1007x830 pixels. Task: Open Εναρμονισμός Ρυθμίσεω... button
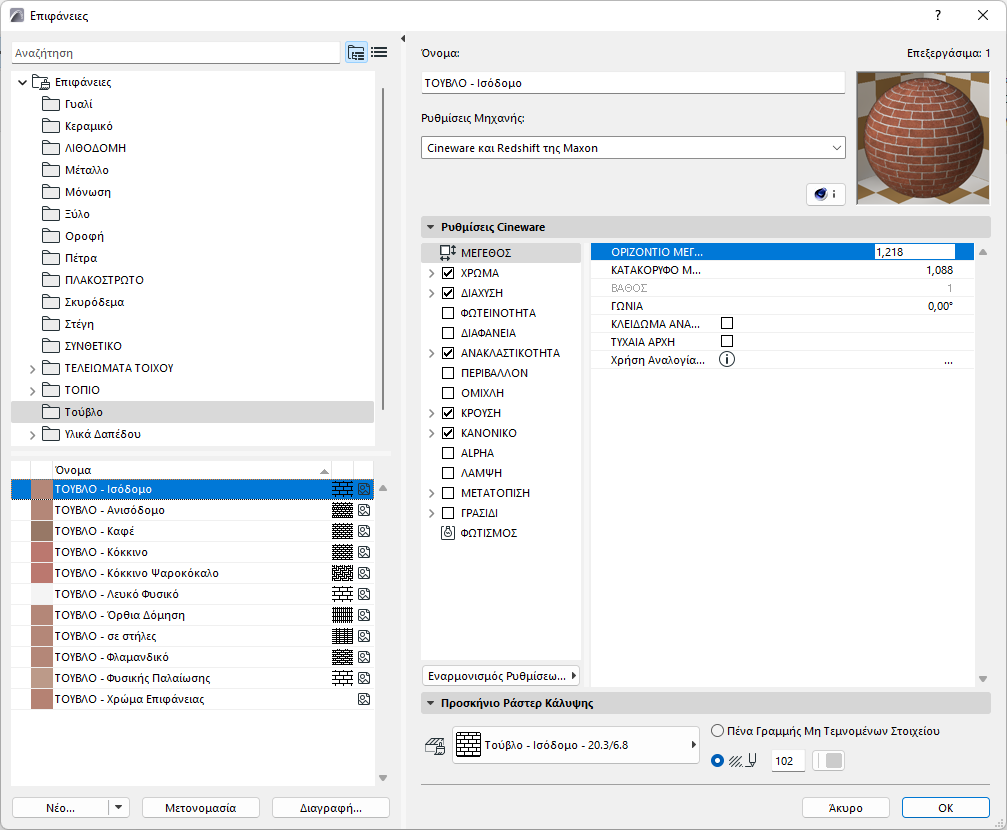[501, 676]
